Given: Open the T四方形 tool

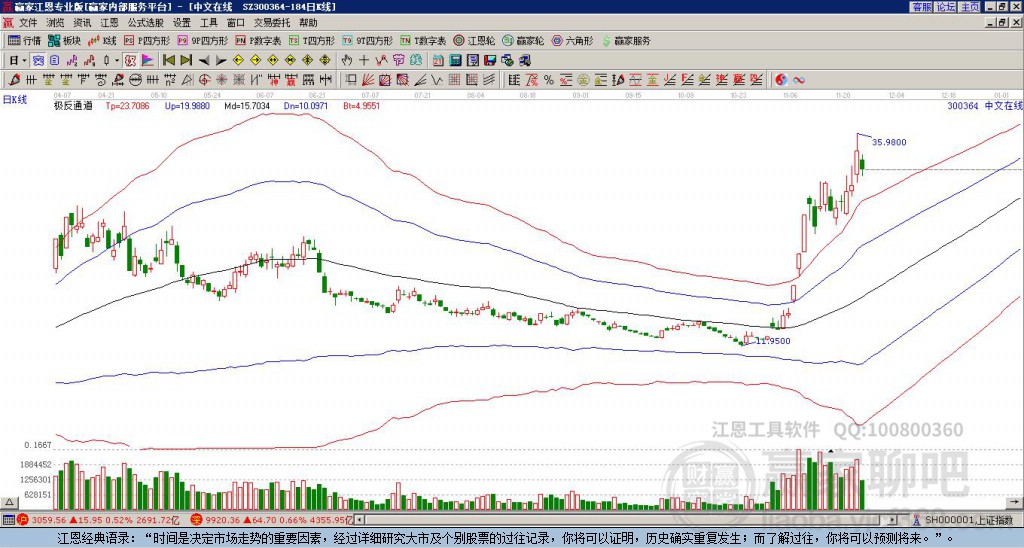Looking at the screenshot, I should tap(312, 40).
